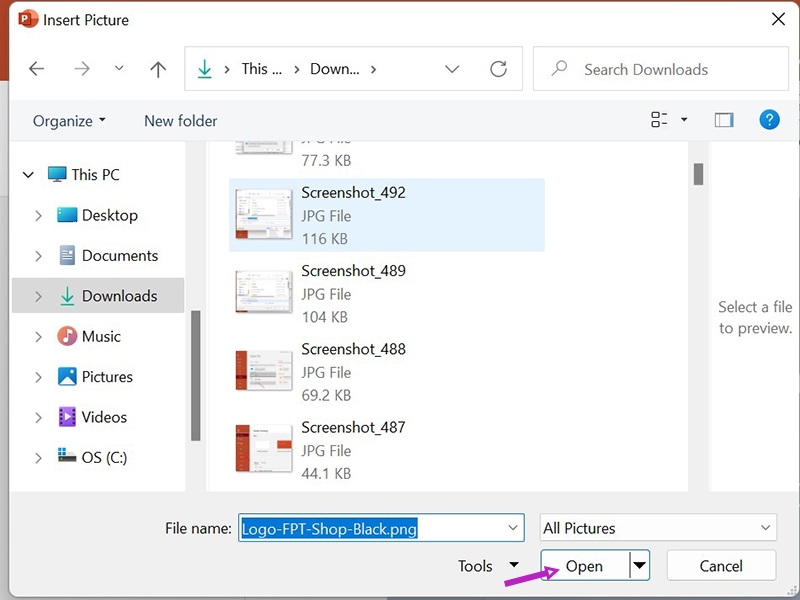This screenshot has height=600, width=800.
Task: Open Pictures in navigation pane
Action: 107,377
